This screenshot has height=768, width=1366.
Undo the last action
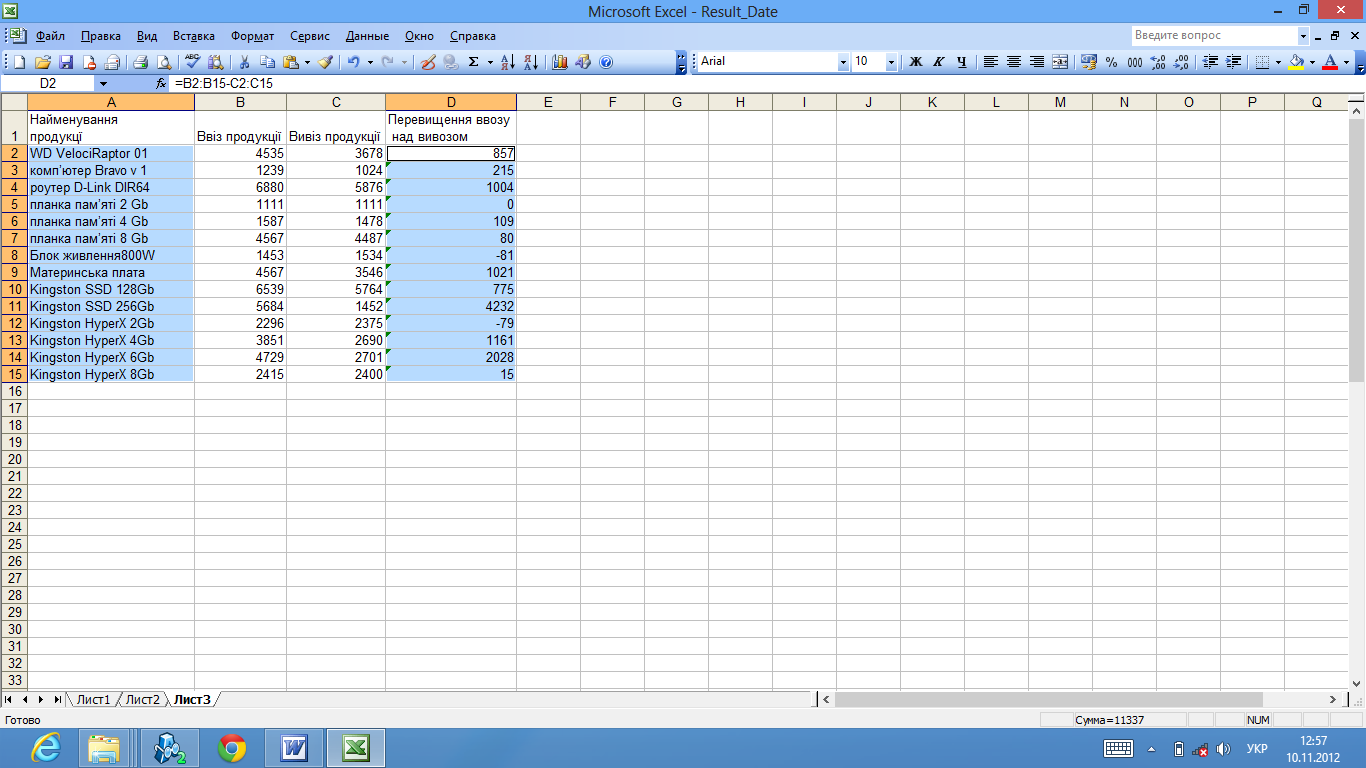[354, 62]
